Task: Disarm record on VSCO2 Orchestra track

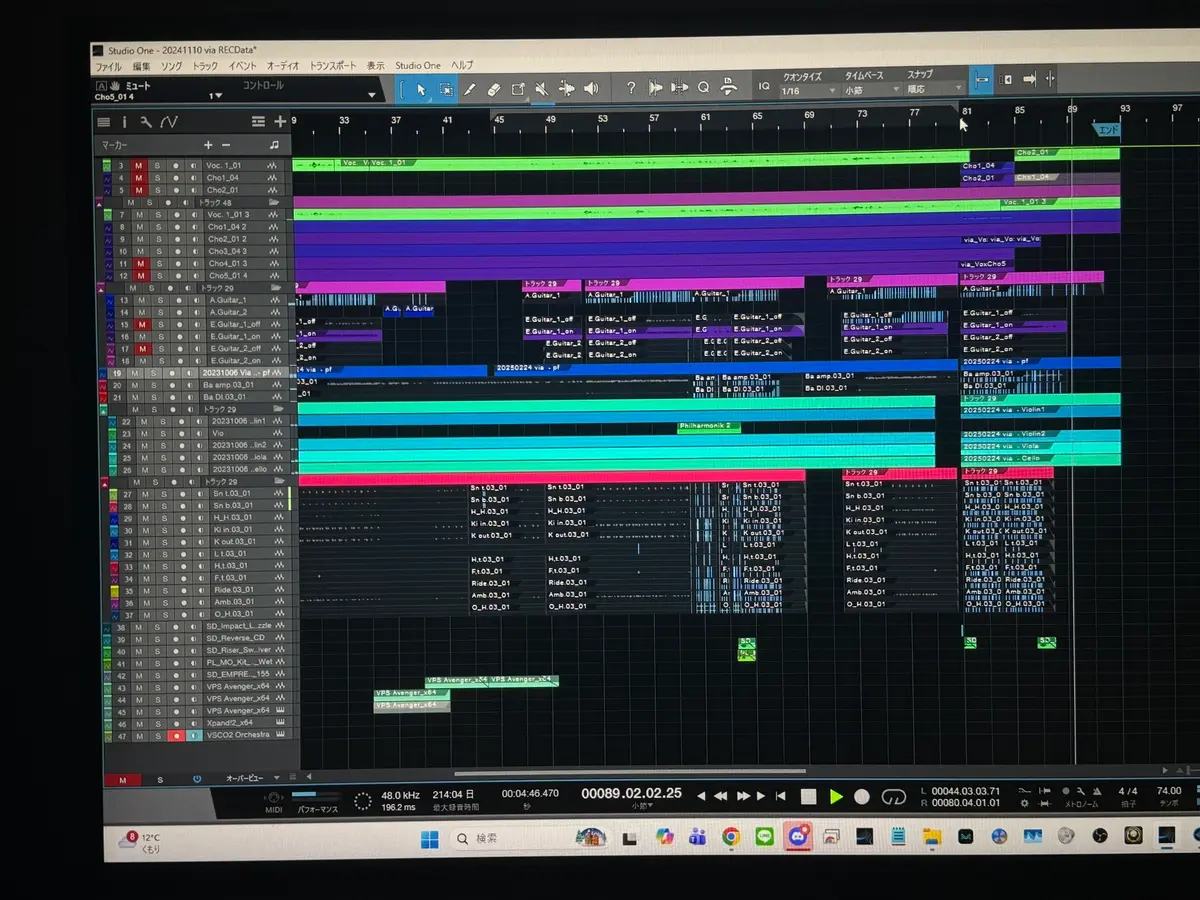Action: [176, 735]
